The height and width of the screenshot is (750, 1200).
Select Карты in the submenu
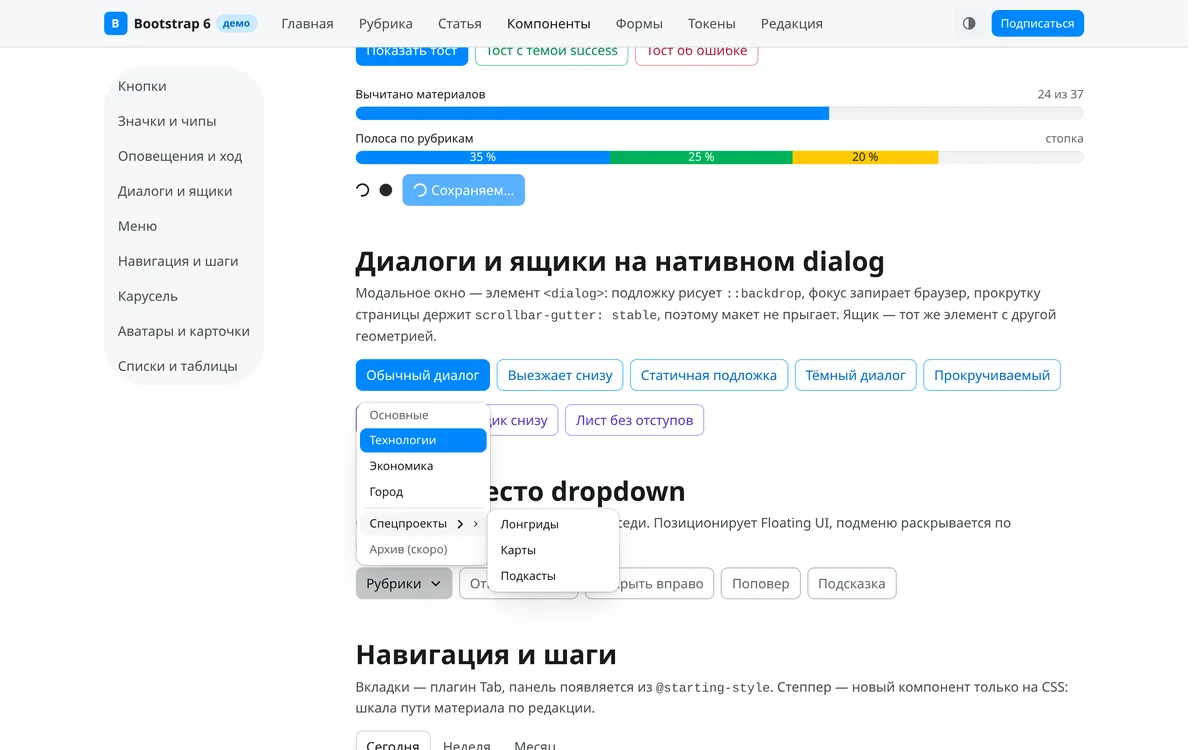(553, 550)
